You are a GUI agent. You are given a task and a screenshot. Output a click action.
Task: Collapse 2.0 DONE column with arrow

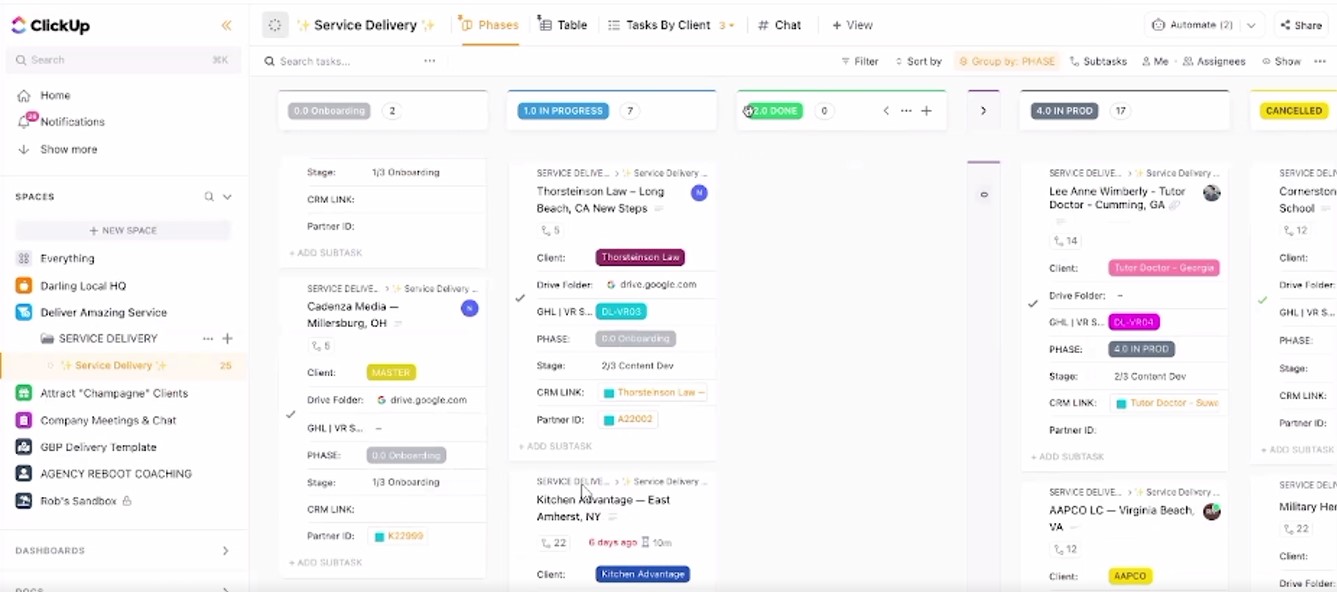pos(886,111)
